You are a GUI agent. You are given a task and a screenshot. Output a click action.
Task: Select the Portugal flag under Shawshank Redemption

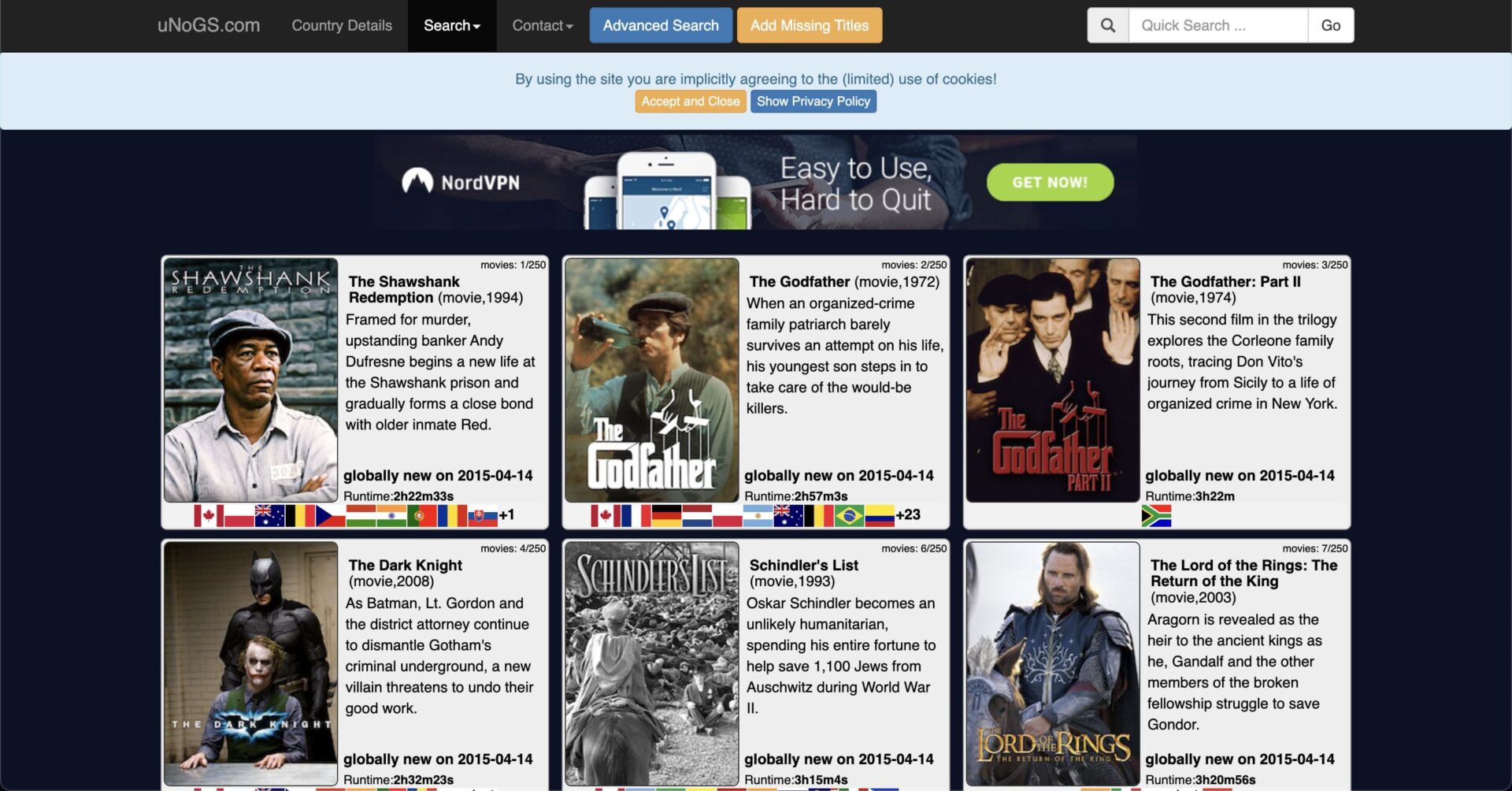(421, 516)
